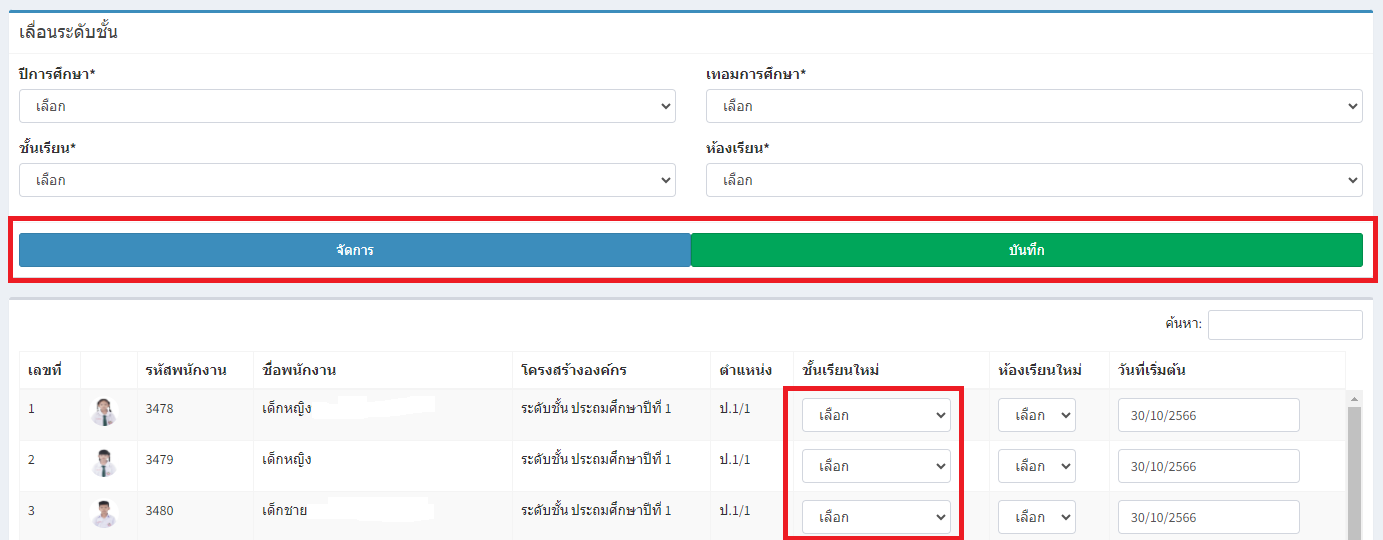Click the ชั้นเรียนใหม่ column header
The width and height of the screenshot is (1383, 540).
coord(891,370)
